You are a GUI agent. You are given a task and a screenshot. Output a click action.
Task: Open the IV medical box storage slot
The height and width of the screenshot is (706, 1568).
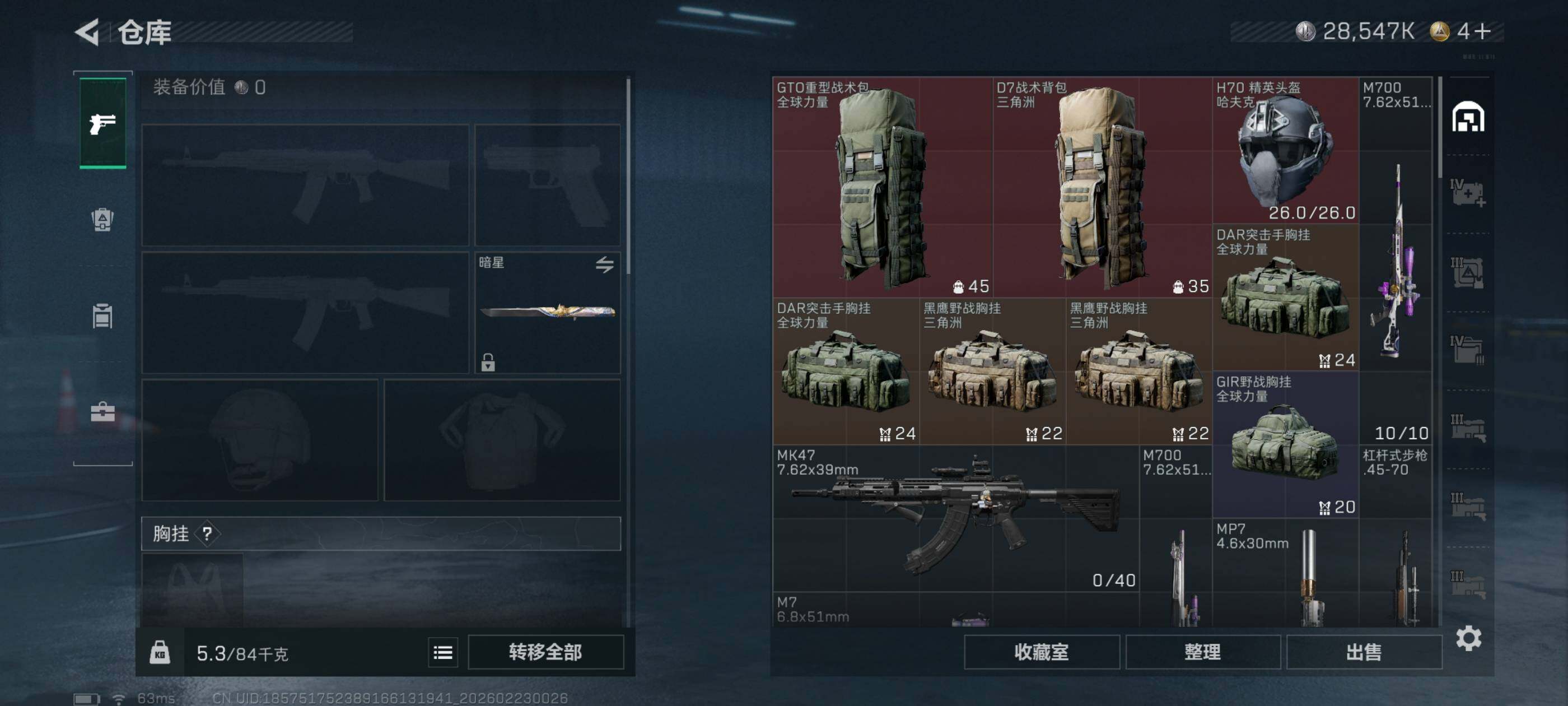1468,194
